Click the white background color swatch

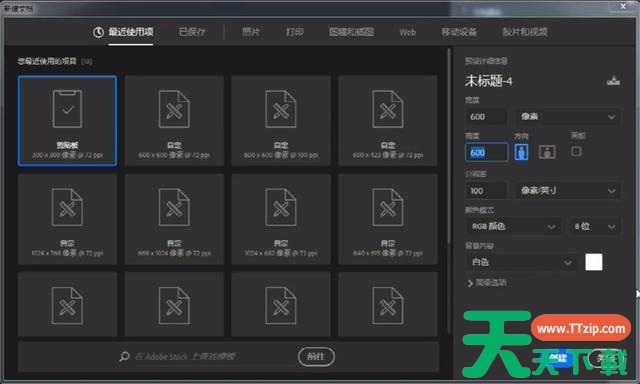pyautogui.click(x=593, y=262)
